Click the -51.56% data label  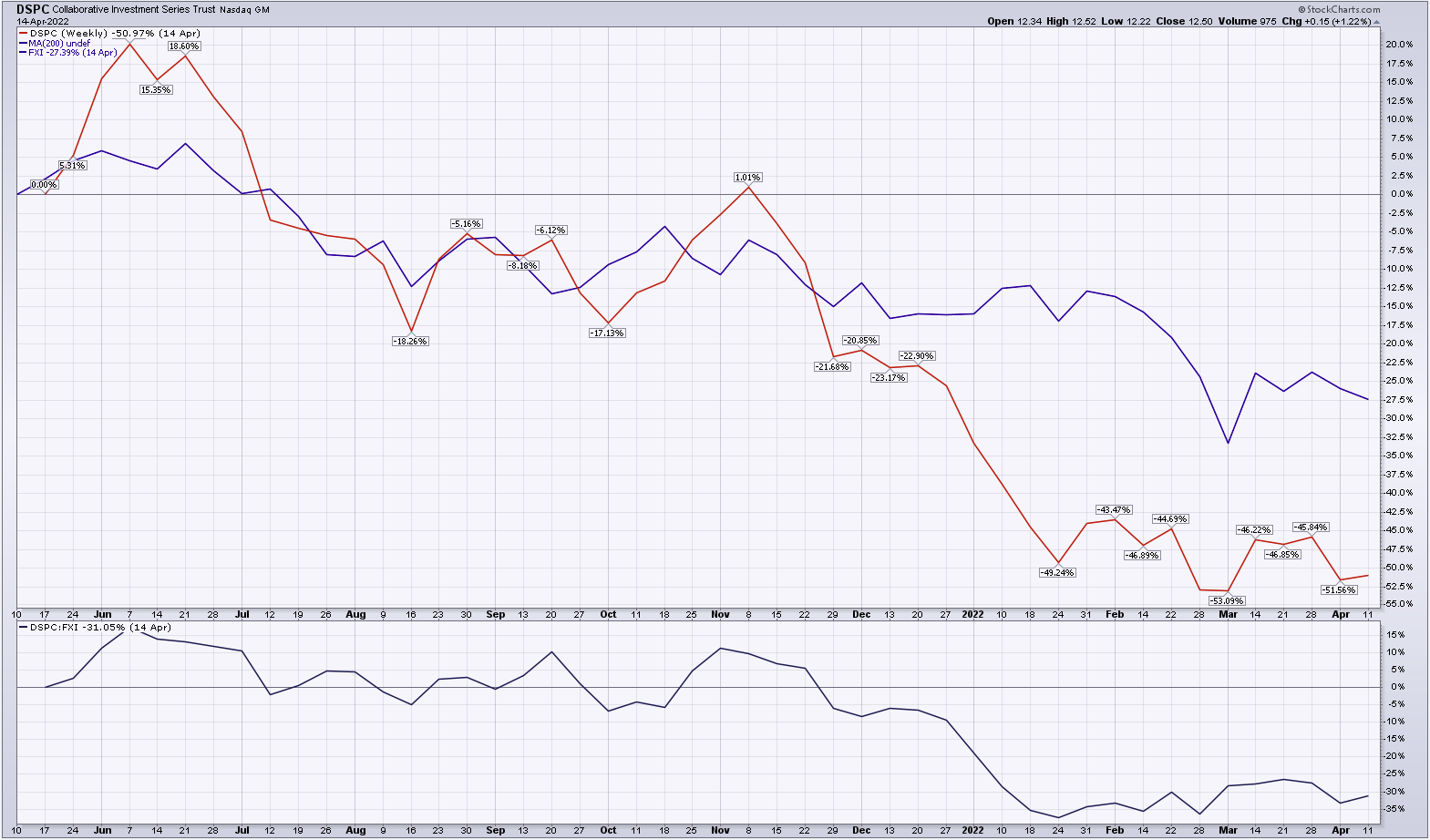[x=1339, y=589]
